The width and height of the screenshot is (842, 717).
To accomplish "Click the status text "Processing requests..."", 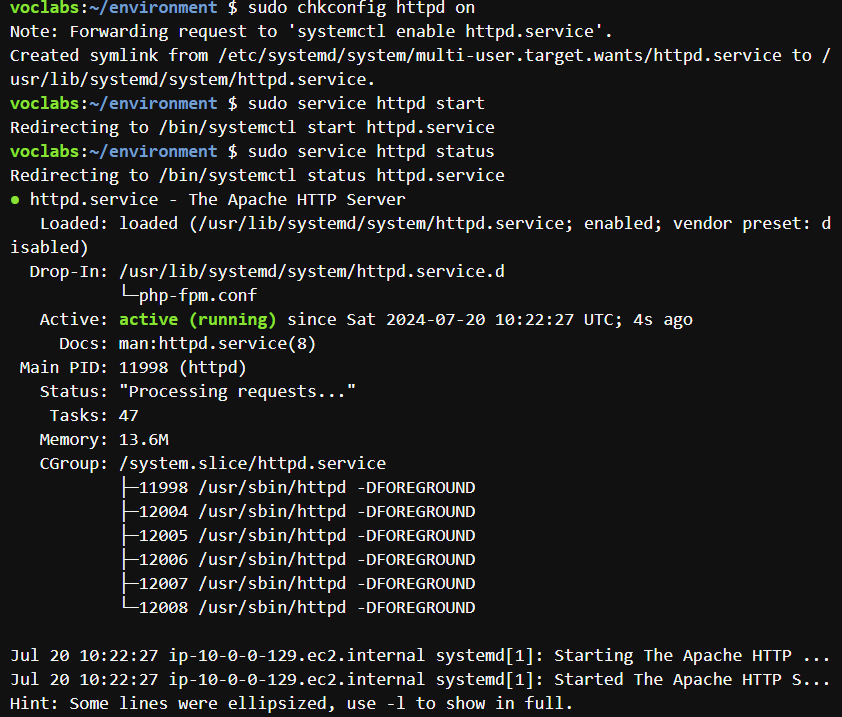I will click(237, 392).
